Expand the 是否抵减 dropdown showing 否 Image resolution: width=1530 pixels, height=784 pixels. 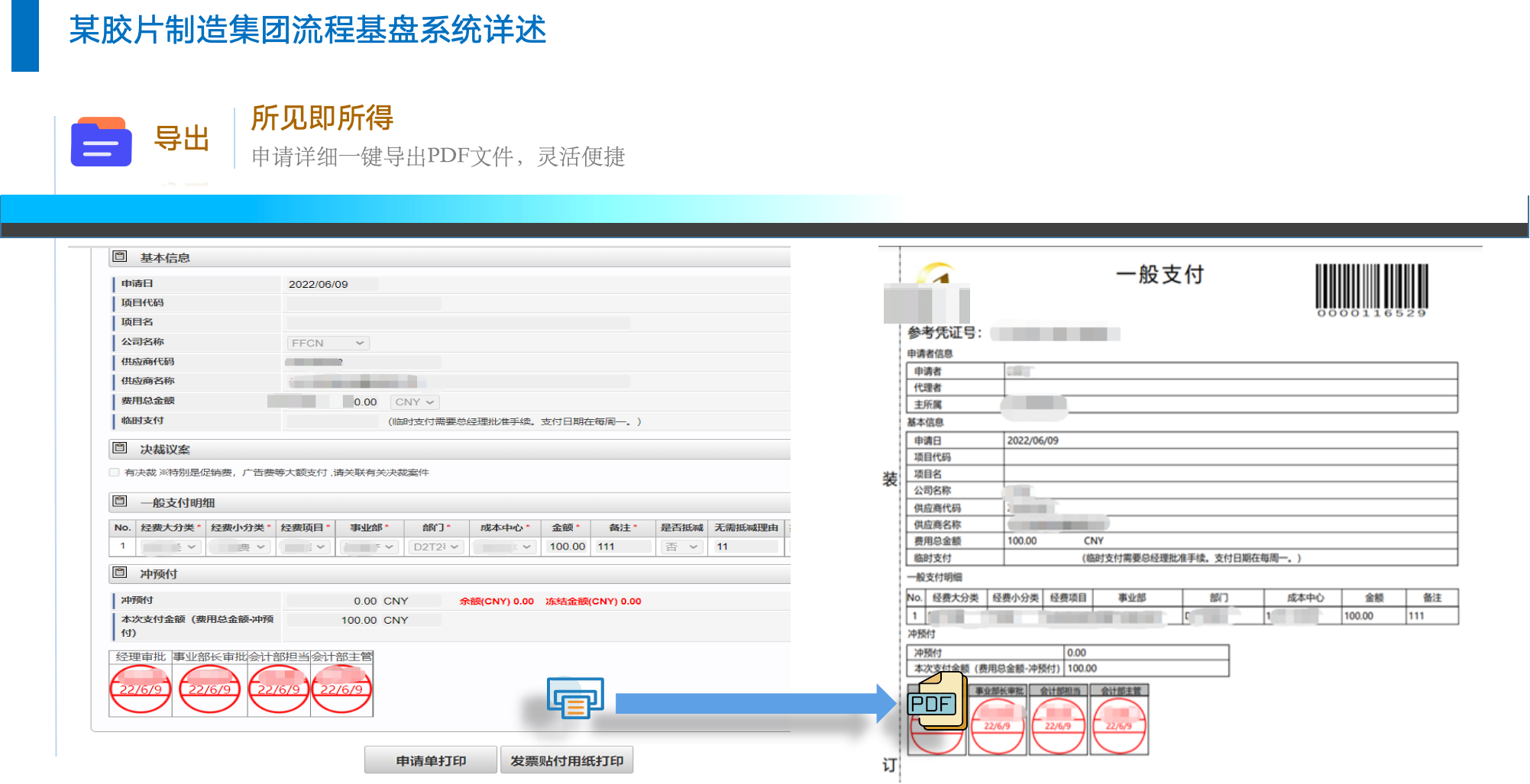coord(682,547)
